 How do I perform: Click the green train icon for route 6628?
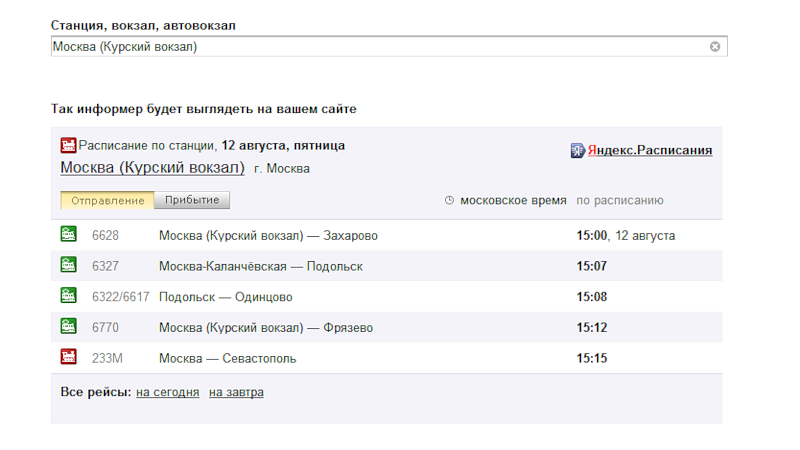coord(68,235)
